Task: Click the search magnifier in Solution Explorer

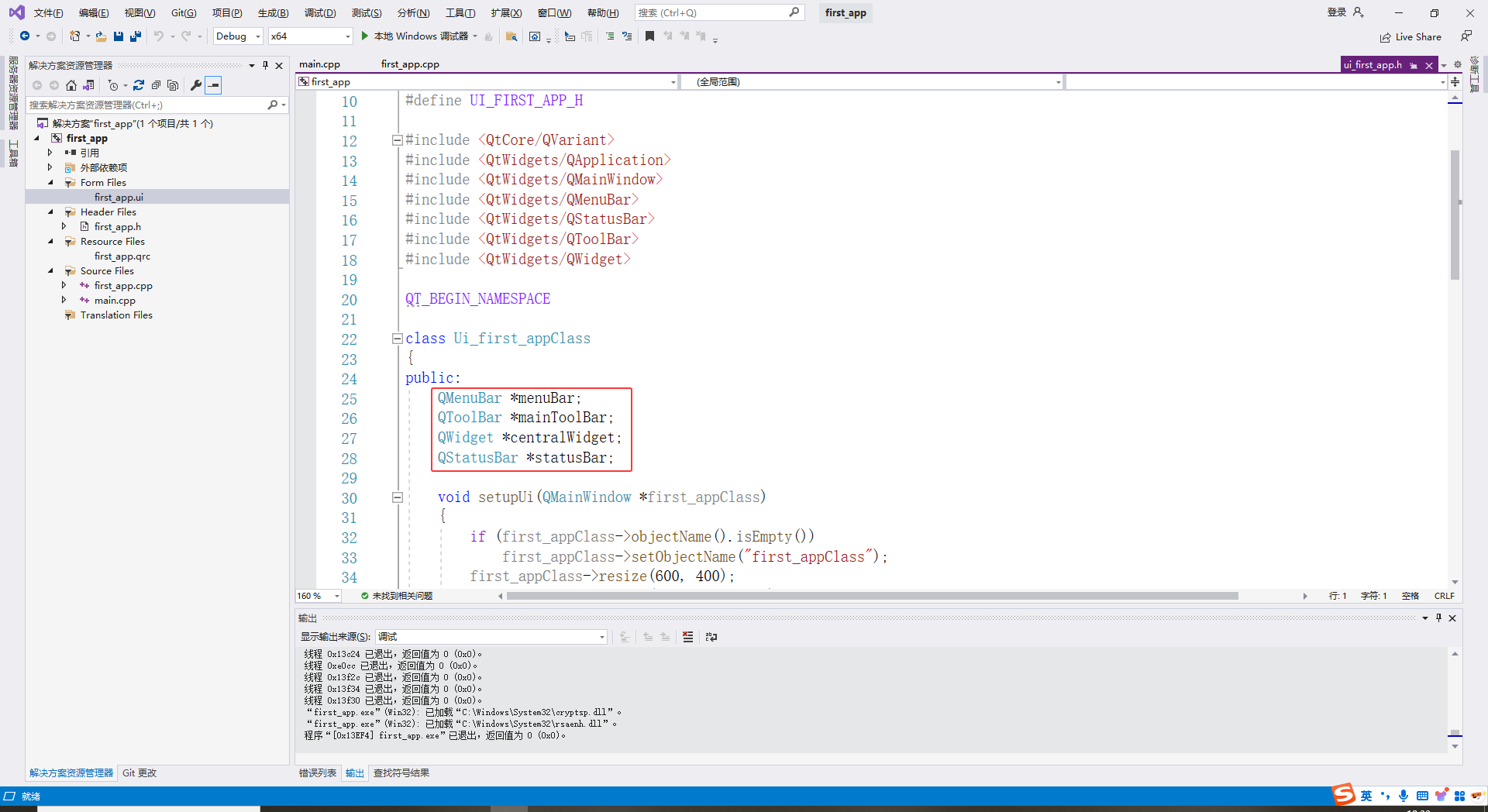Action: [x=272, y=105]
